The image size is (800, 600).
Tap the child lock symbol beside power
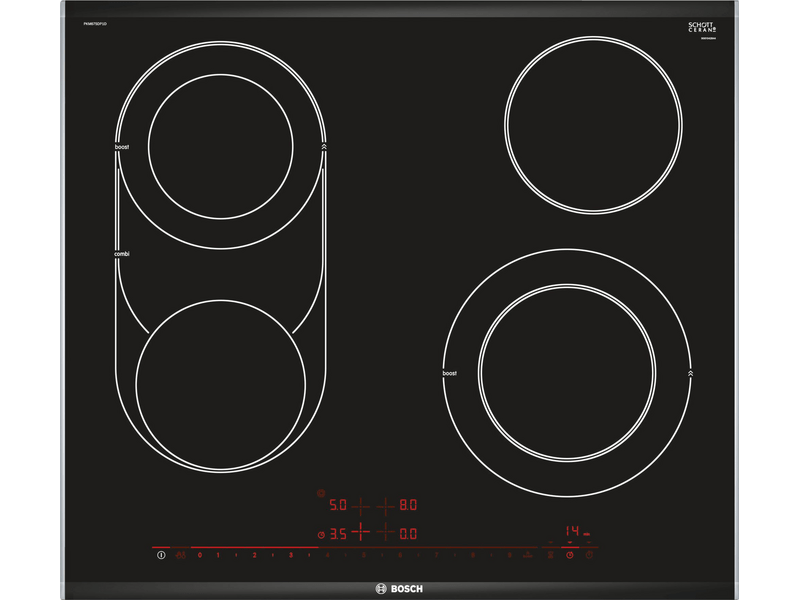click(180, 554)
